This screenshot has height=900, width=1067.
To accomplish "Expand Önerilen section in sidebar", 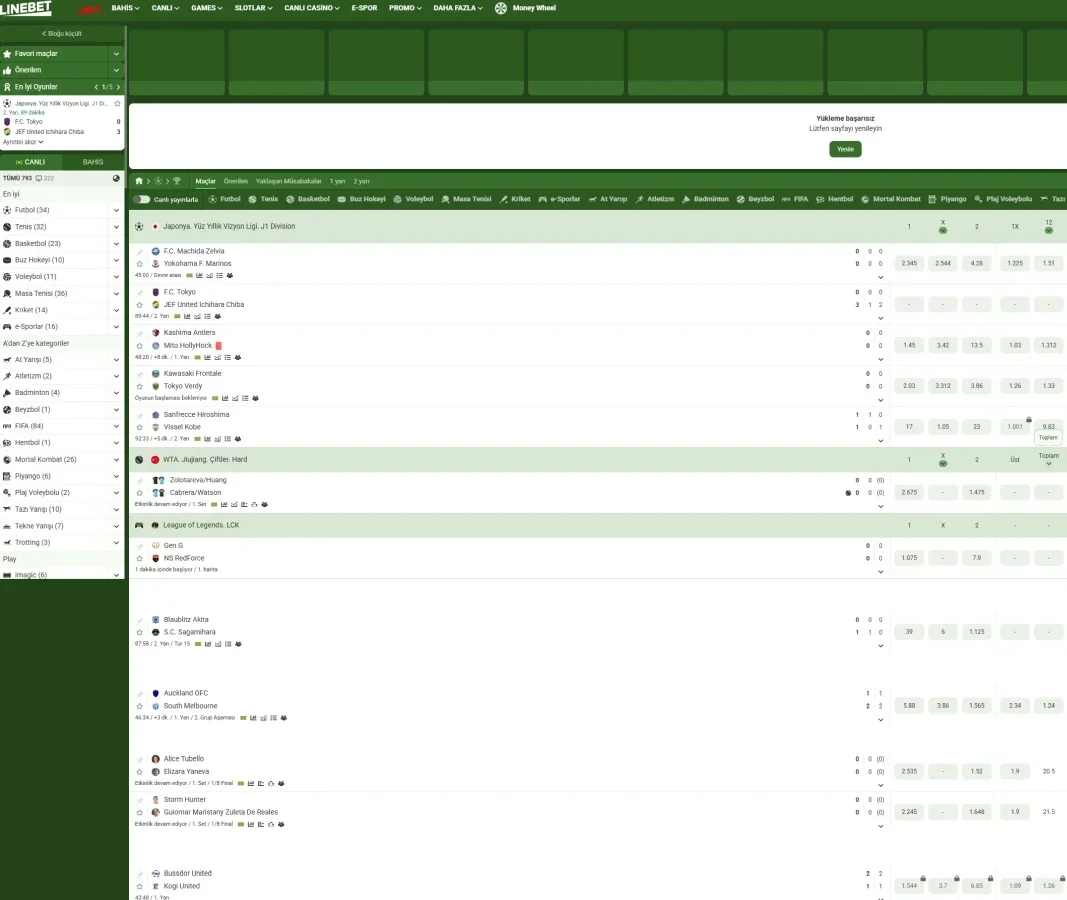I will click(x=116, y=70).
